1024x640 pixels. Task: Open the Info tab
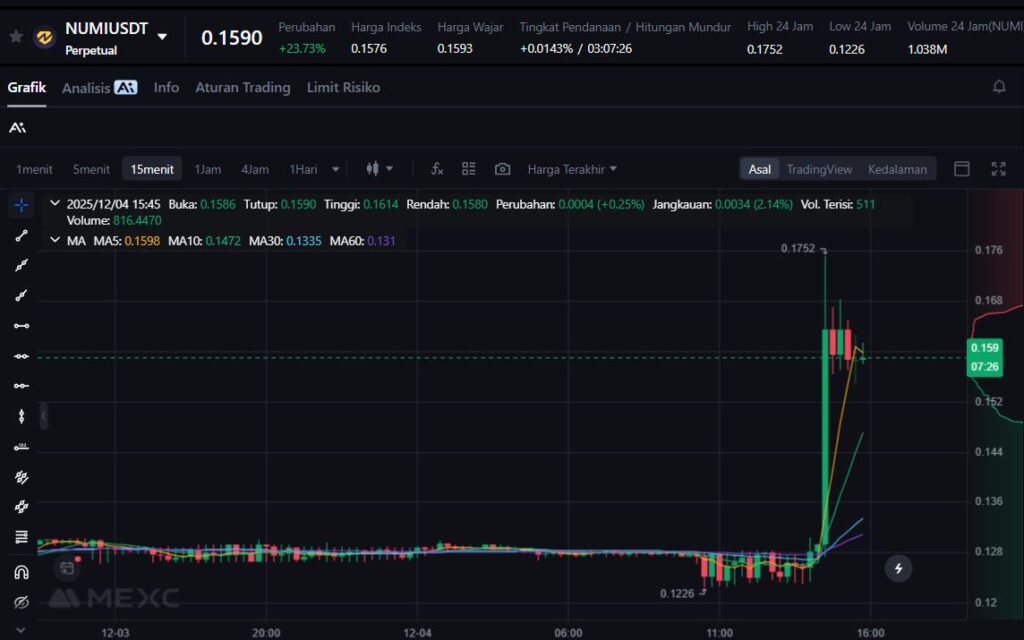(166, 87)
